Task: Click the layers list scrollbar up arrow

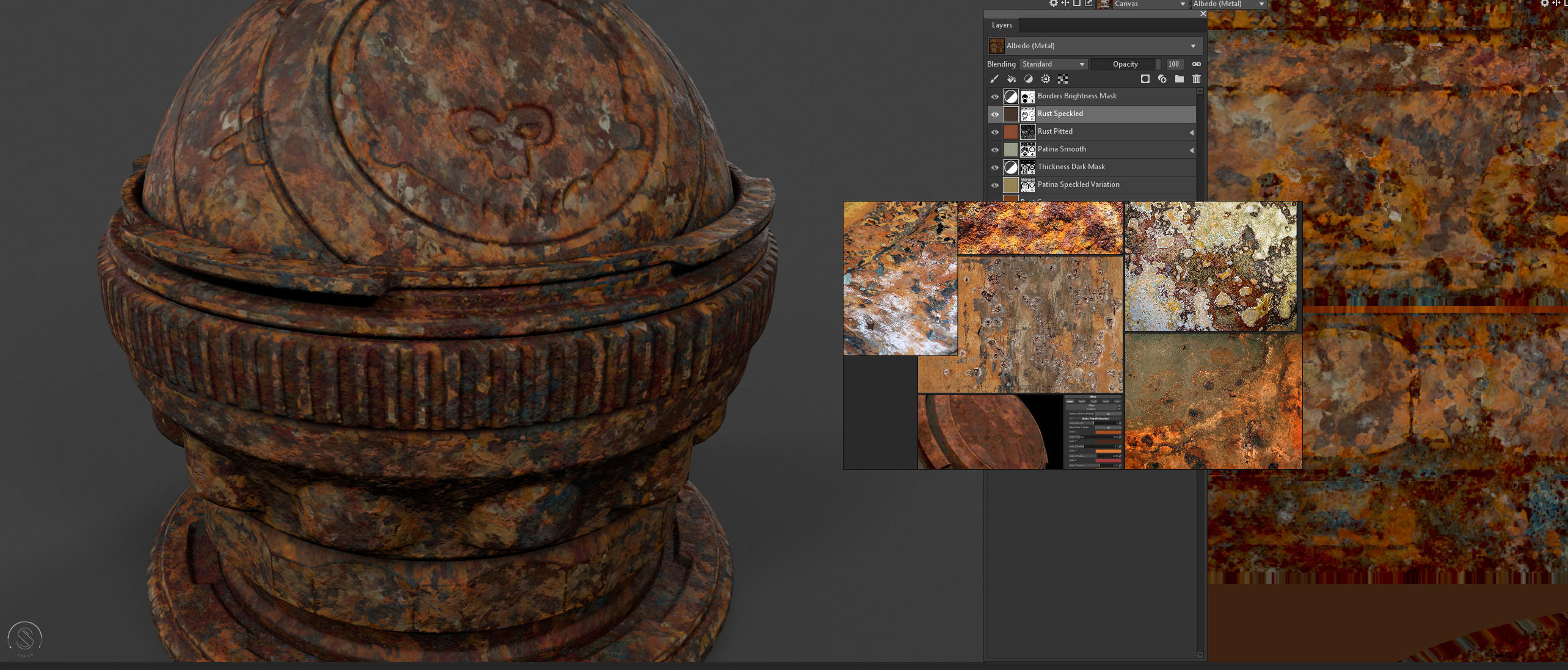Action: coord(1200,91)
